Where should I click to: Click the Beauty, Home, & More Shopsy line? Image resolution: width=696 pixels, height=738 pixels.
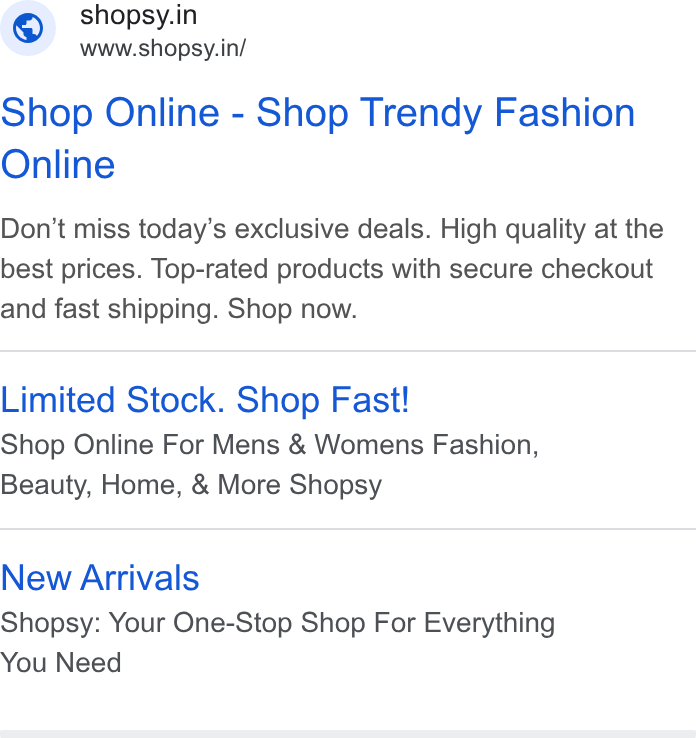pyautogui.click(x=191, y=485)
